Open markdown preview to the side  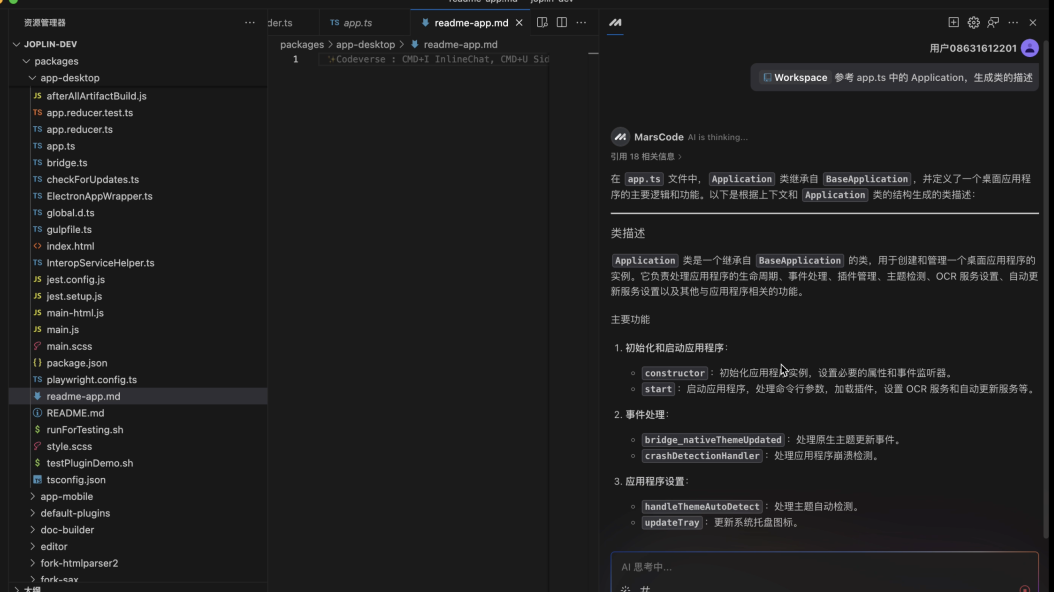coord(542,22)
